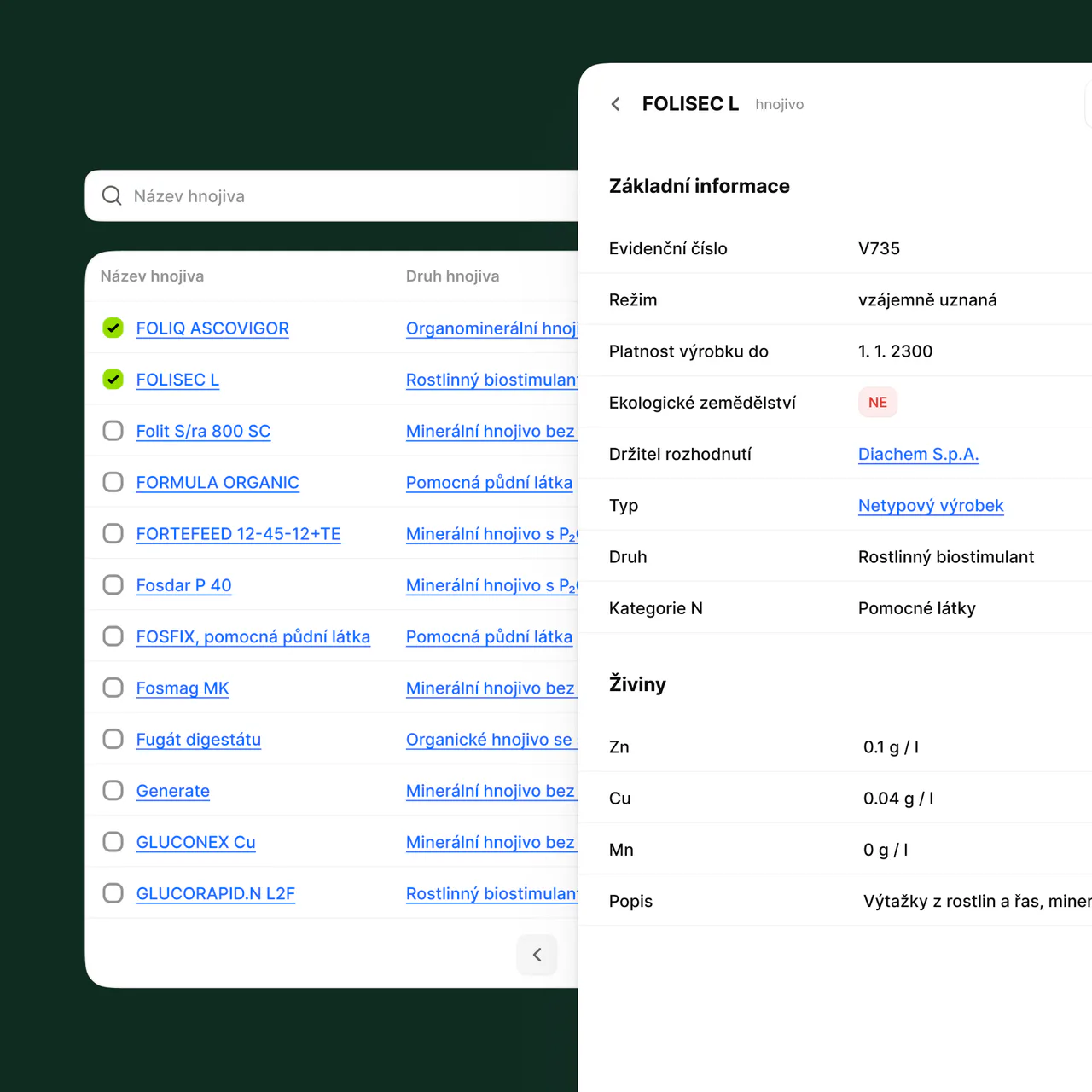Image resolution: width=1092 pixels, height=1092 pixels.
Task: Open the FOLIQ ASCOVIGOR link
Action: pos(212,328)
